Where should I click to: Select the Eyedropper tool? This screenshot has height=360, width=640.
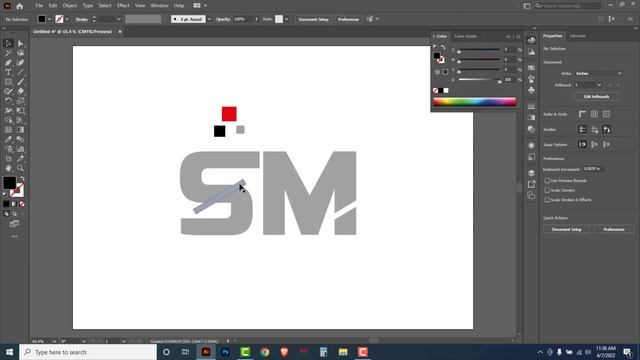8,139
